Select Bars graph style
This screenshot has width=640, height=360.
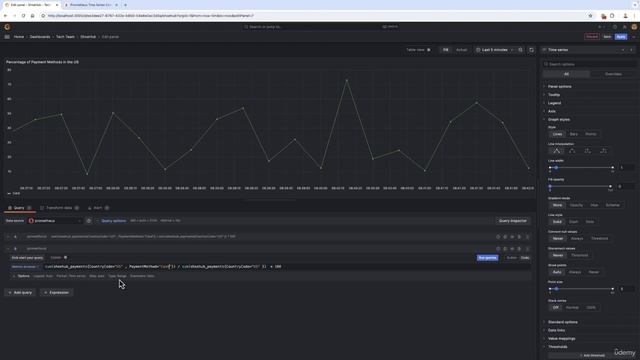573,134
